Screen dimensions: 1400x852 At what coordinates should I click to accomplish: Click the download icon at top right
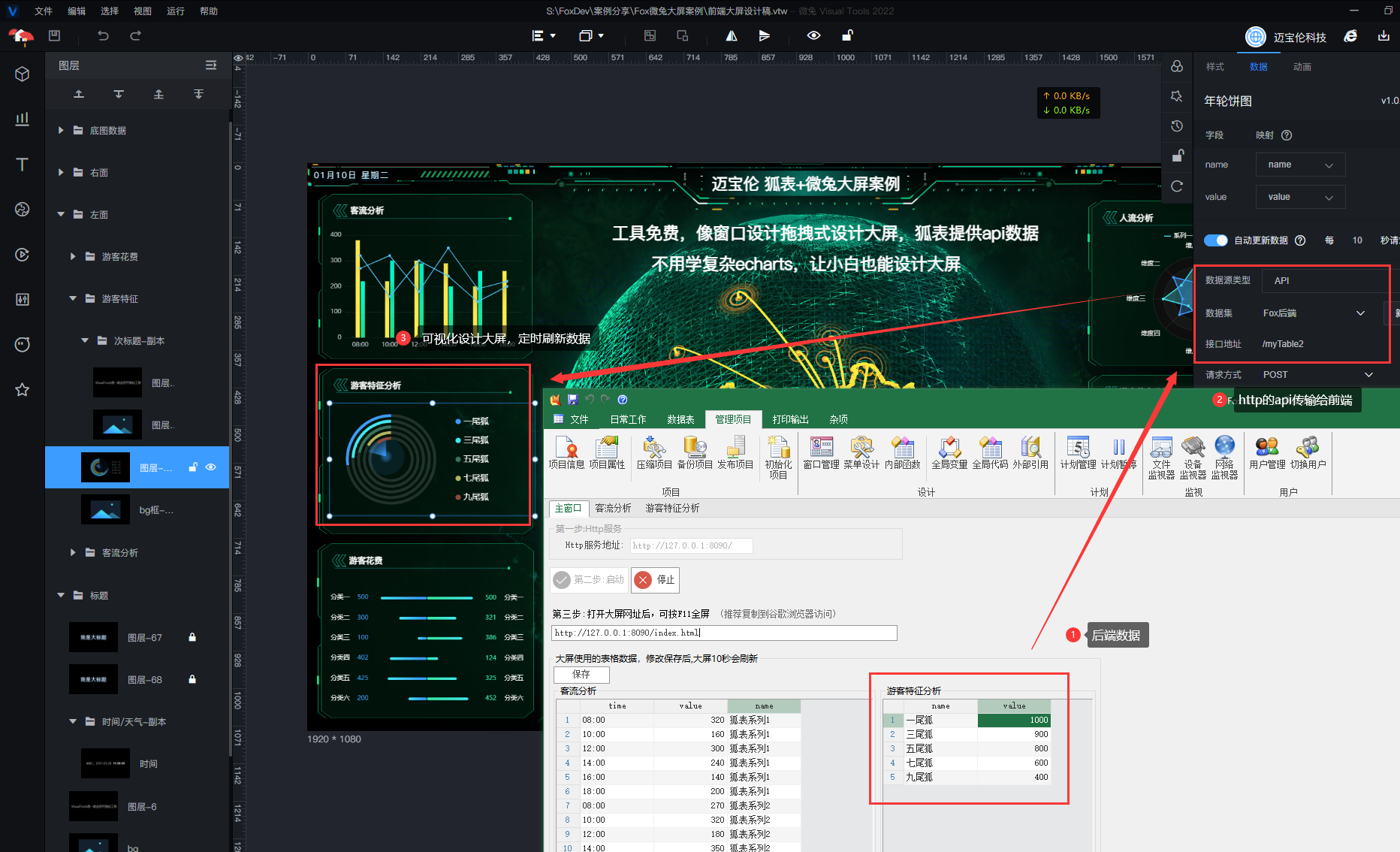coord(1383,35)
